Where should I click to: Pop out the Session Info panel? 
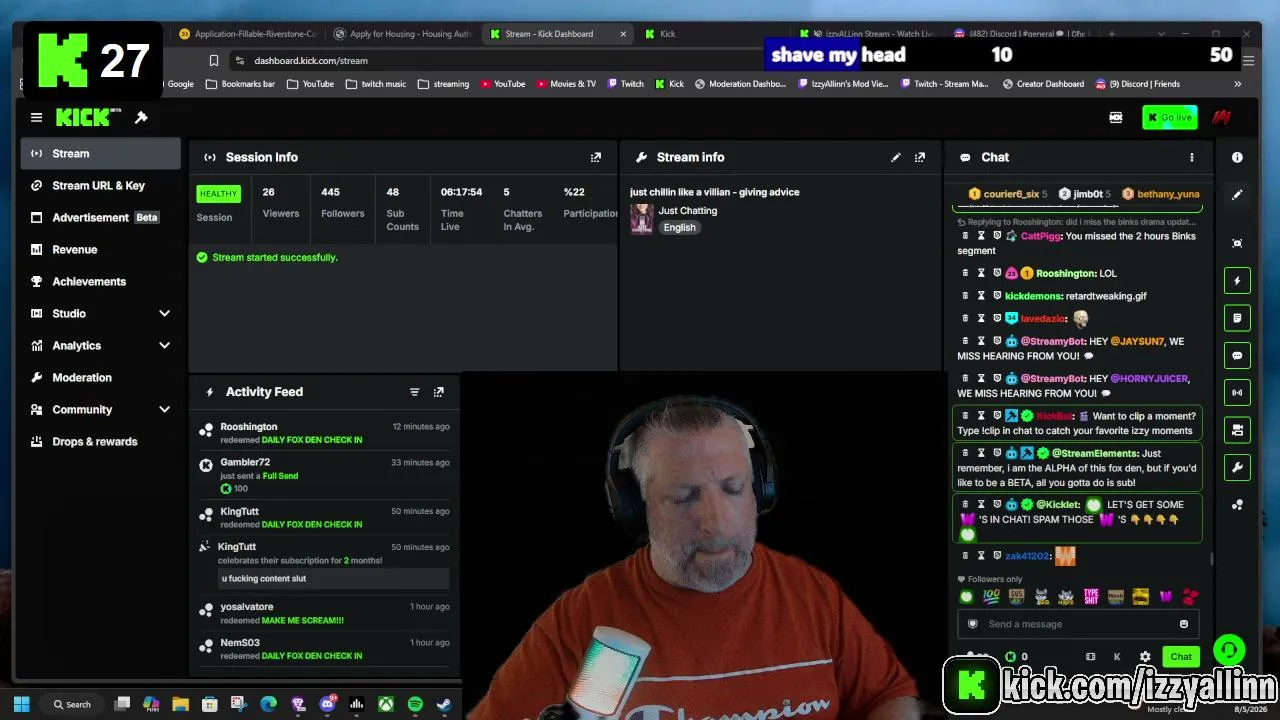[x=596, y=157]
